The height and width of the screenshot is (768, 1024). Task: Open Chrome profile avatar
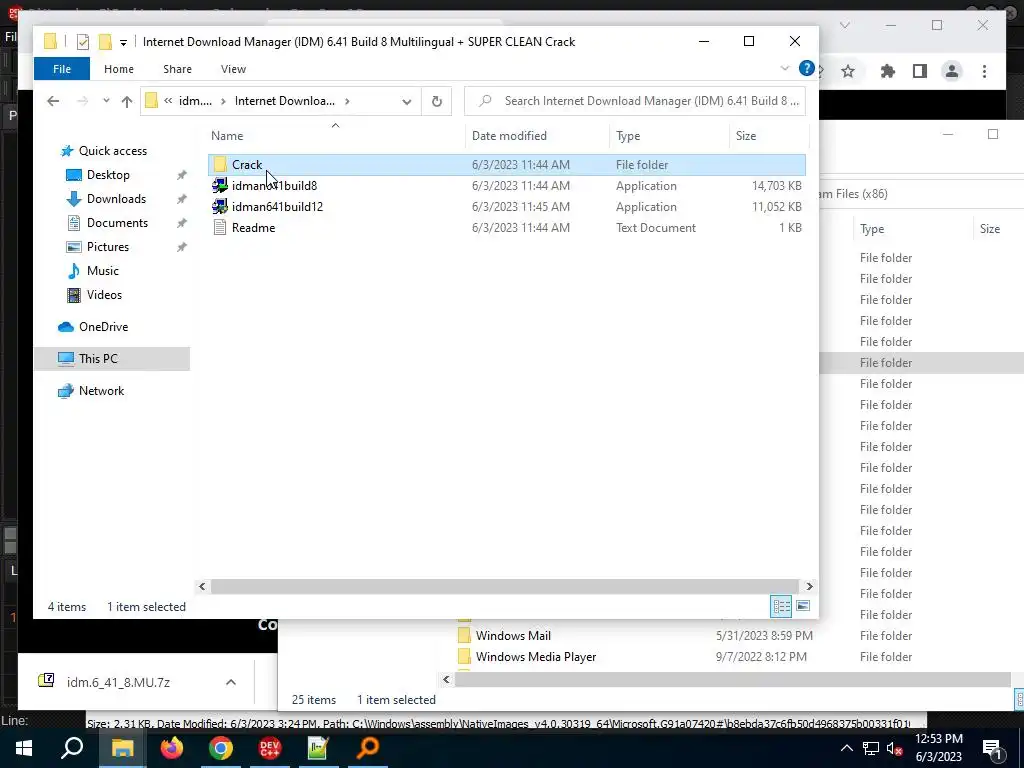click(952, 71)
